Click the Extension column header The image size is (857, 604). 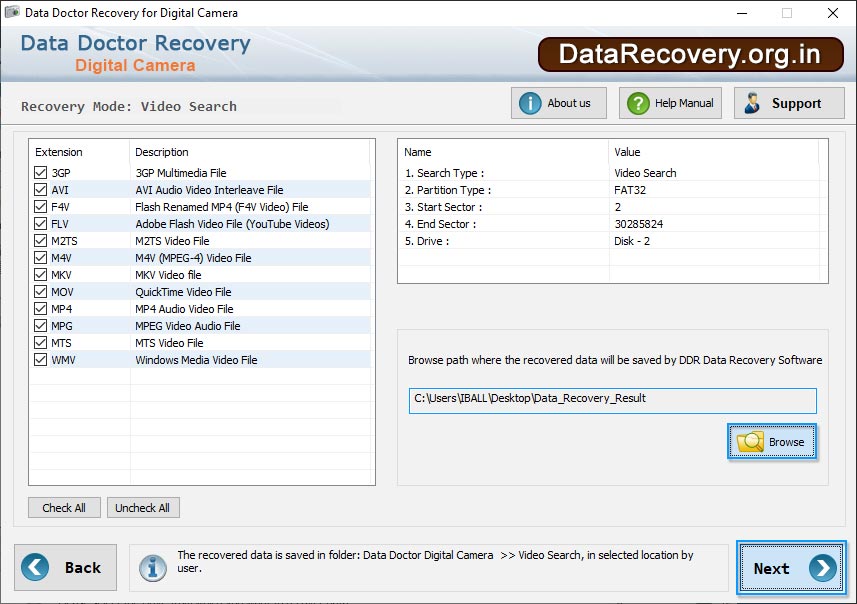pos(58,152)
